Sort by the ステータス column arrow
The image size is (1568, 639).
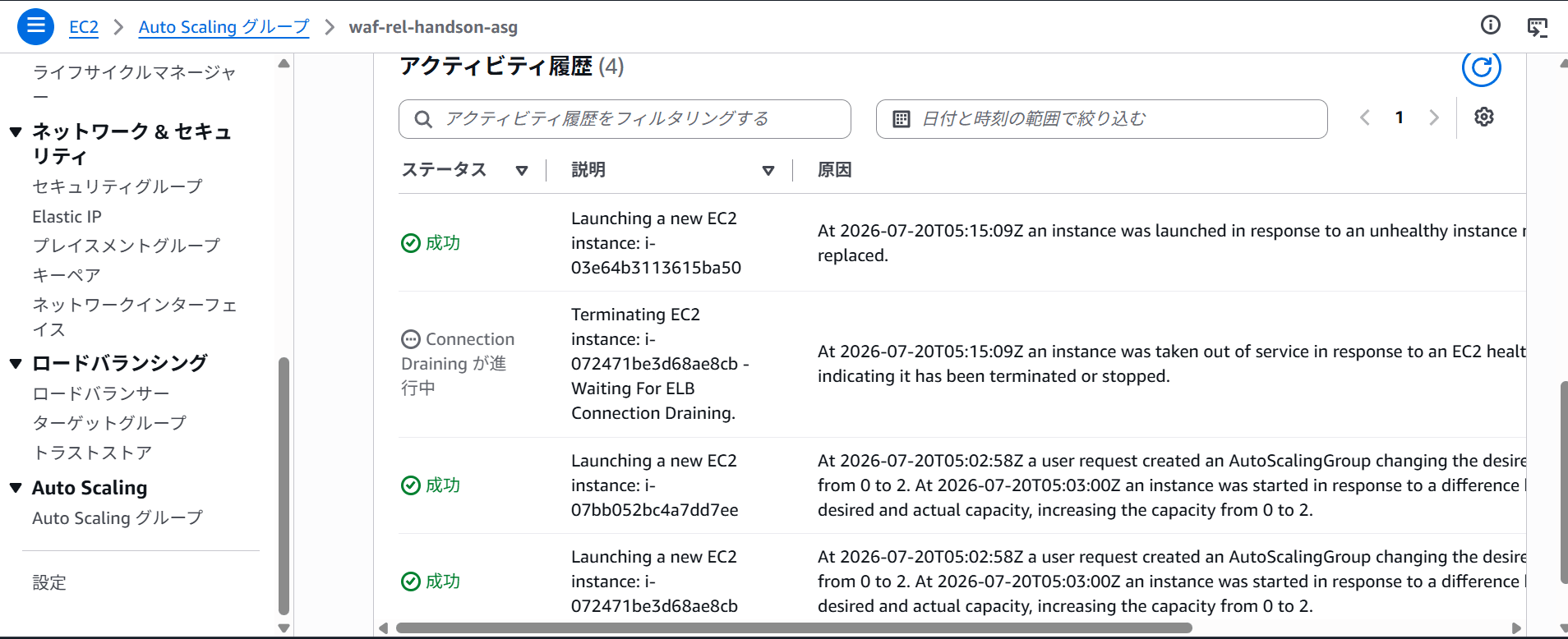tap(521, 171)
